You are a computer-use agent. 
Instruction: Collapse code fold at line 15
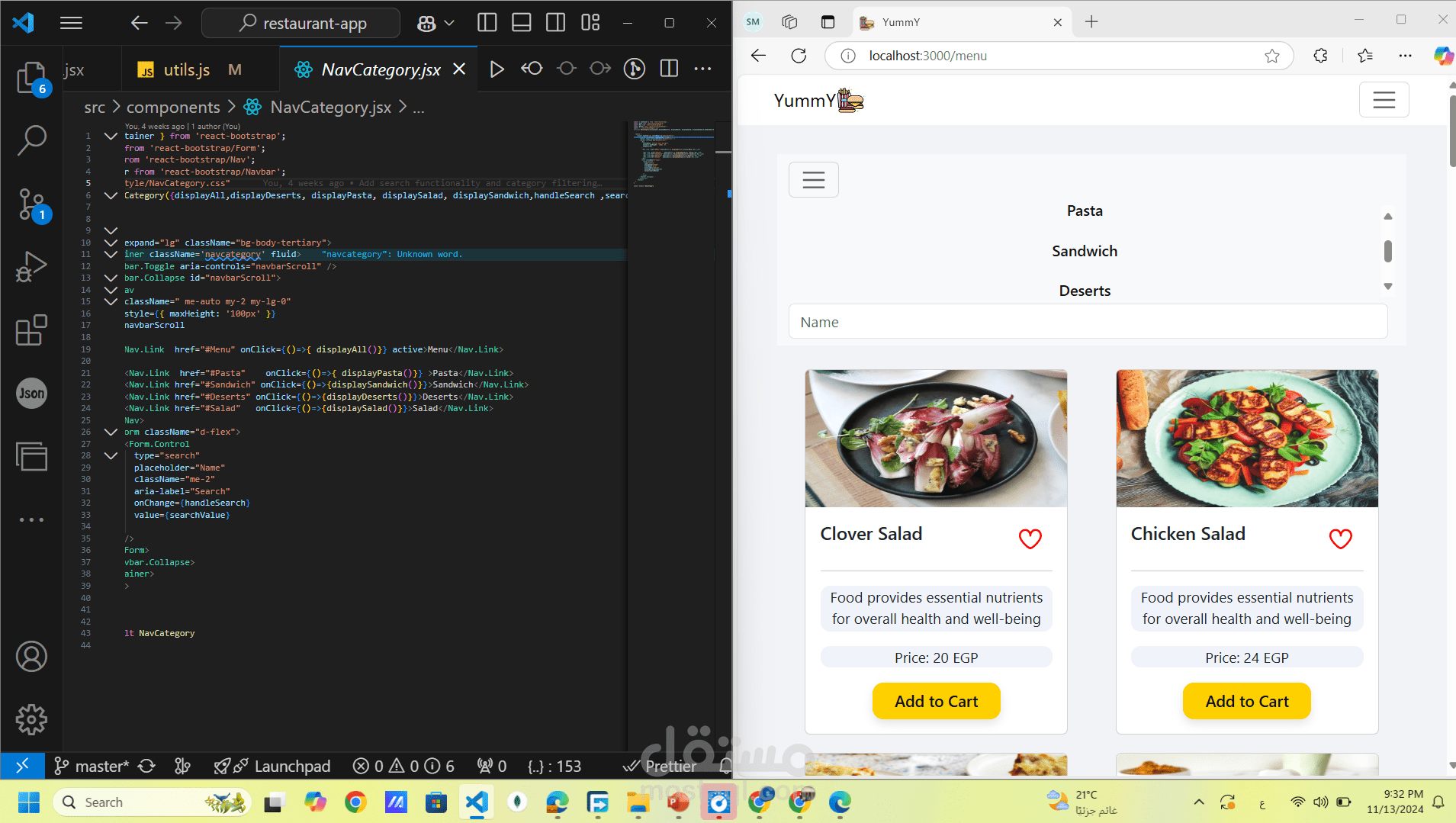coord(111,302)
